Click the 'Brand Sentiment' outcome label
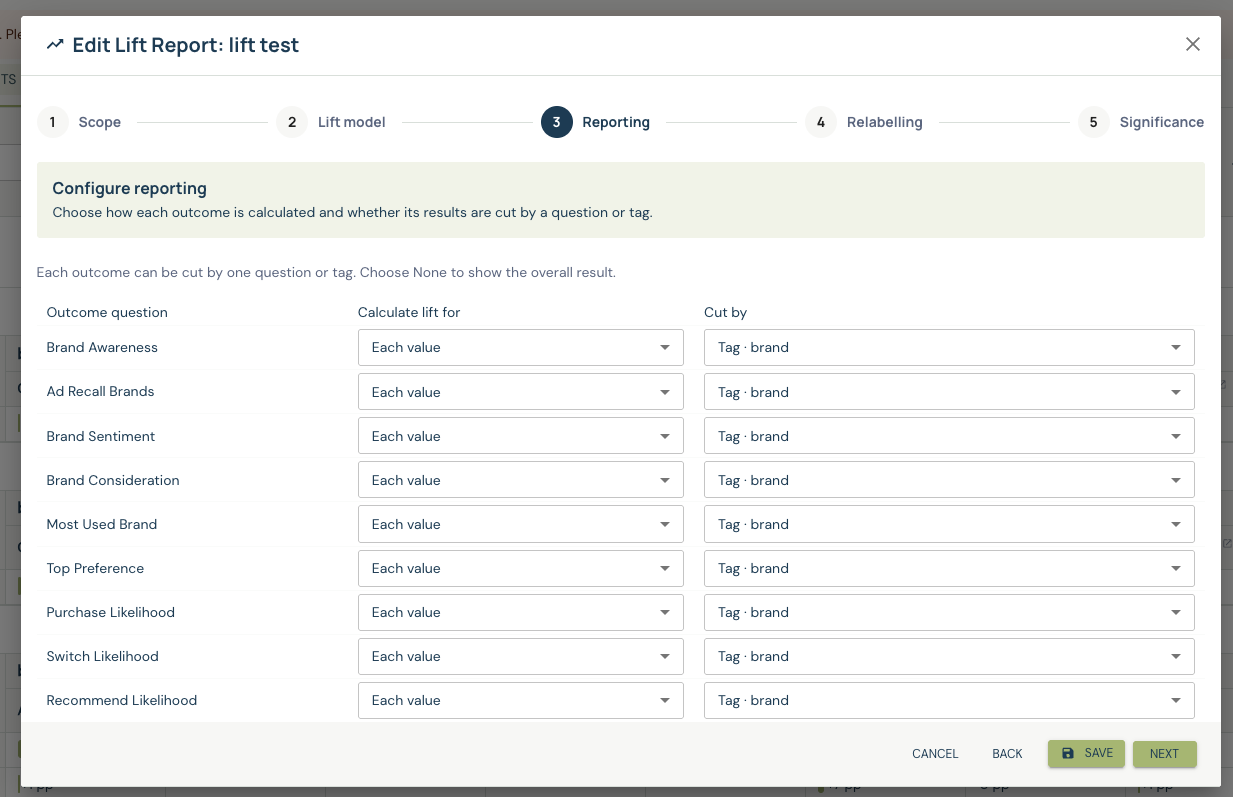 click(100, 436)
